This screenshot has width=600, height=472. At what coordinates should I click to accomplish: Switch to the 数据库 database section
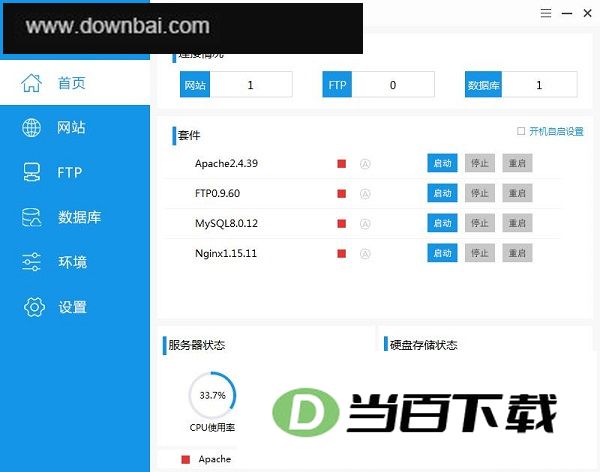tap(75, 217)
